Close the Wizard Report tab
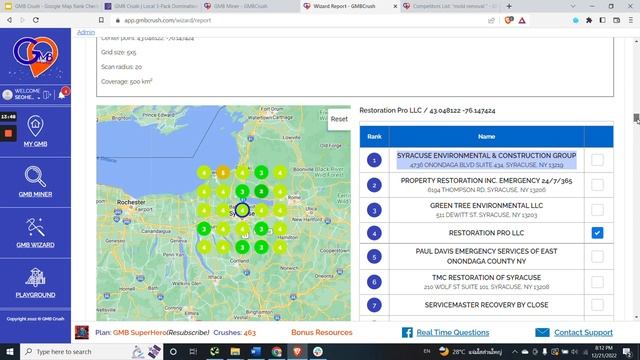The image size is (640, 360). click(395, 6)
